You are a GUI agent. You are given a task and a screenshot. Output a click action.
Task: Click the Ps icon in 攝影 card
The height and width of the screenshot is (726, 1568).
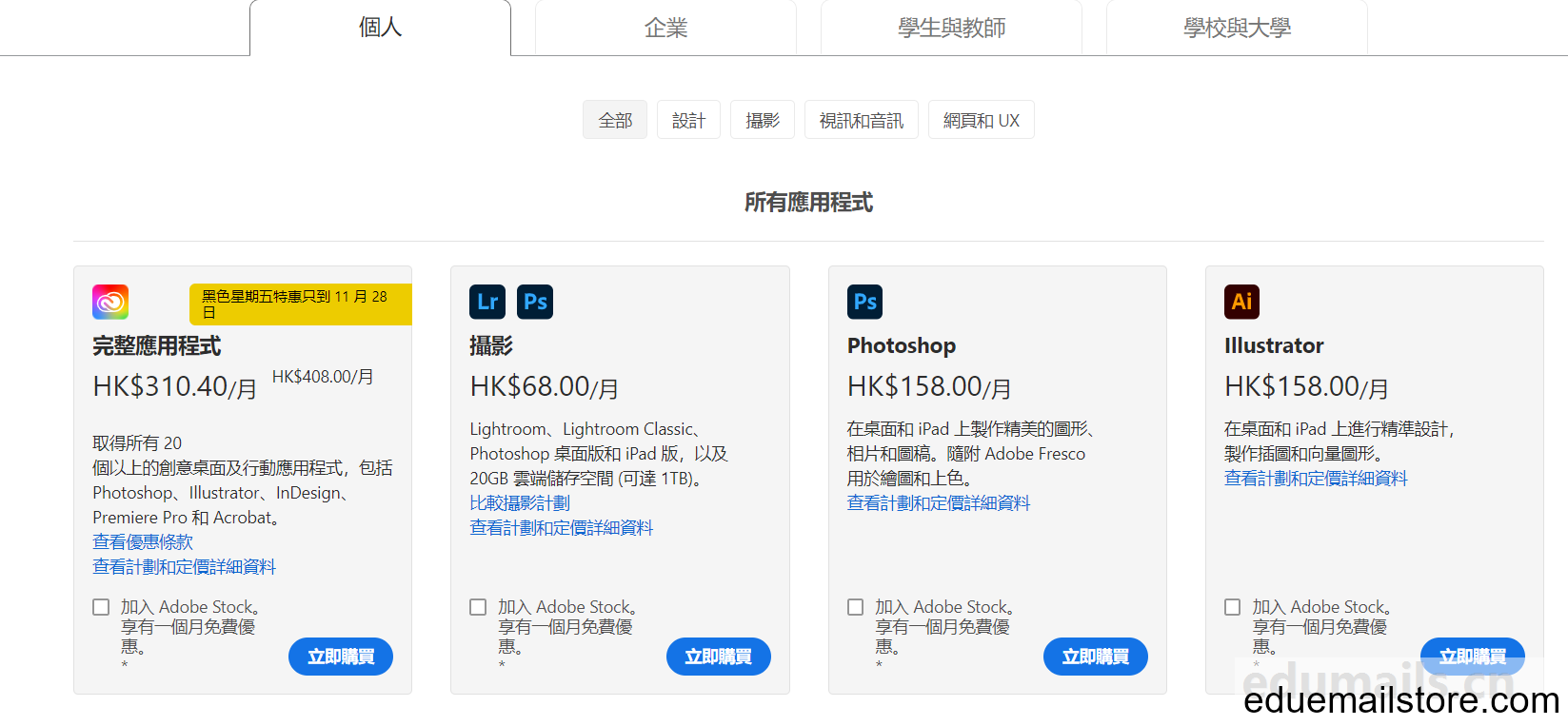535,302
